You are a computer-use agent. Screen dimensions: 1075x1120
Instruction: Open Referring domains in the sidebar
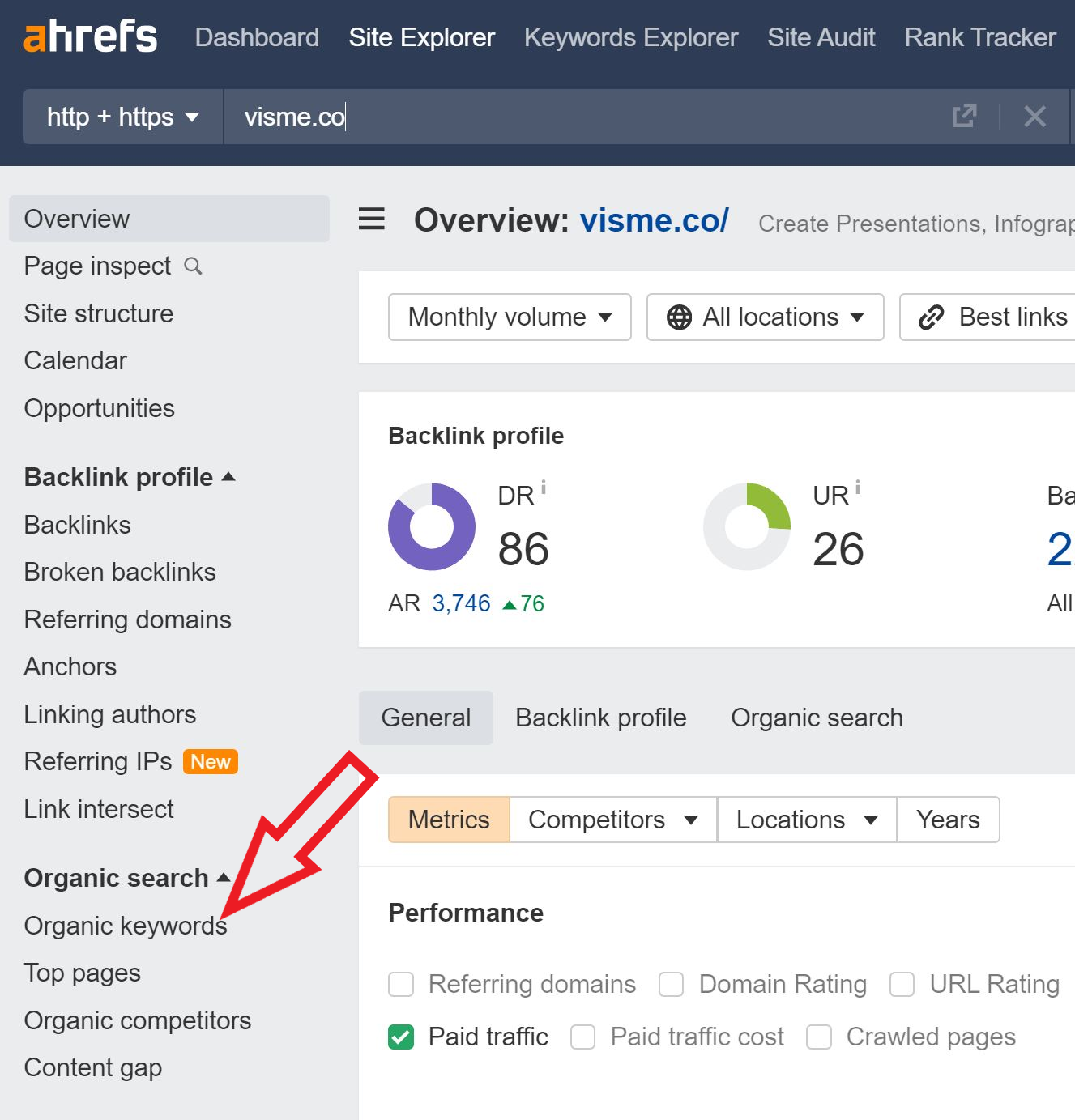[x=128, y=620]
